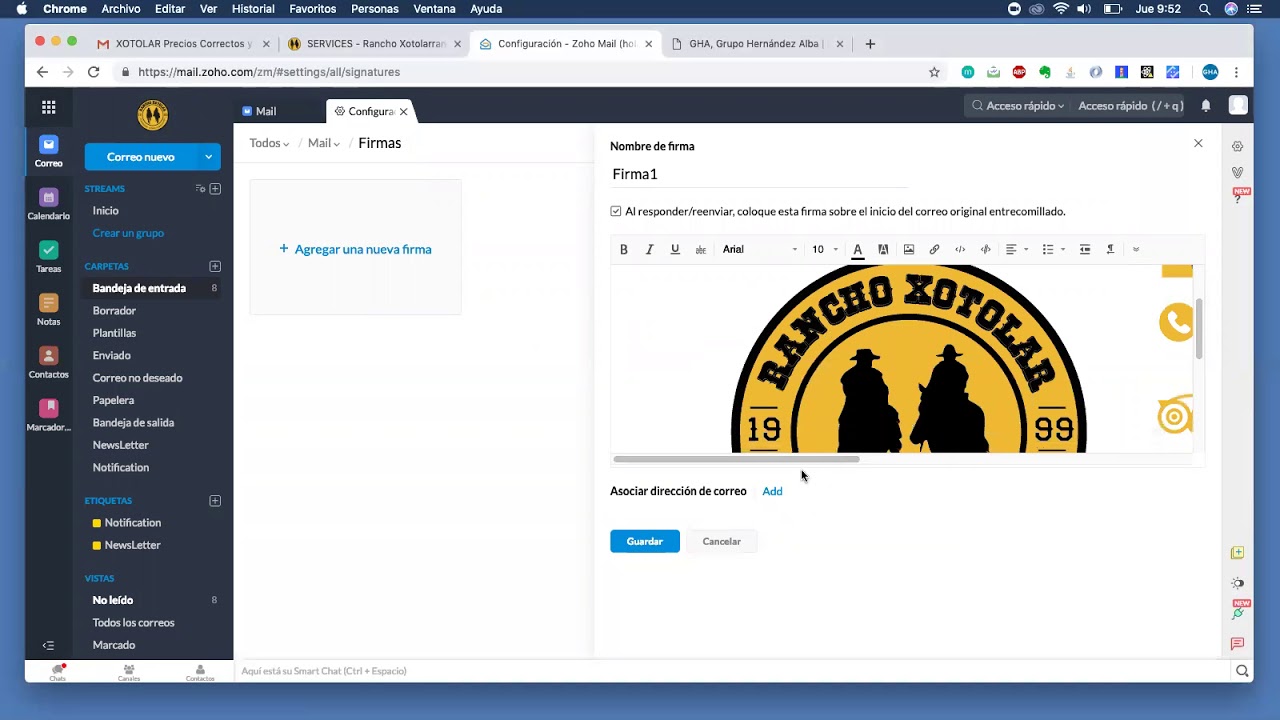Screen dimensions: 1280x720
Task: Open the notifications bell
Action: [1206, 106]
